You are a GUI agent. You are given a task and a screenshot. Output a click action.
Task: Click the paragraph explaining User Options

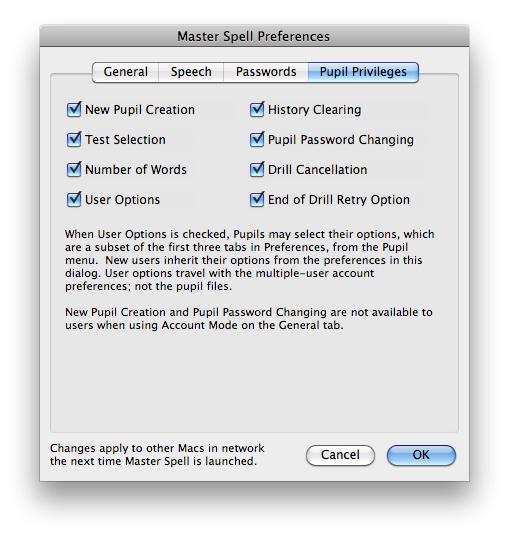[250, 260]
